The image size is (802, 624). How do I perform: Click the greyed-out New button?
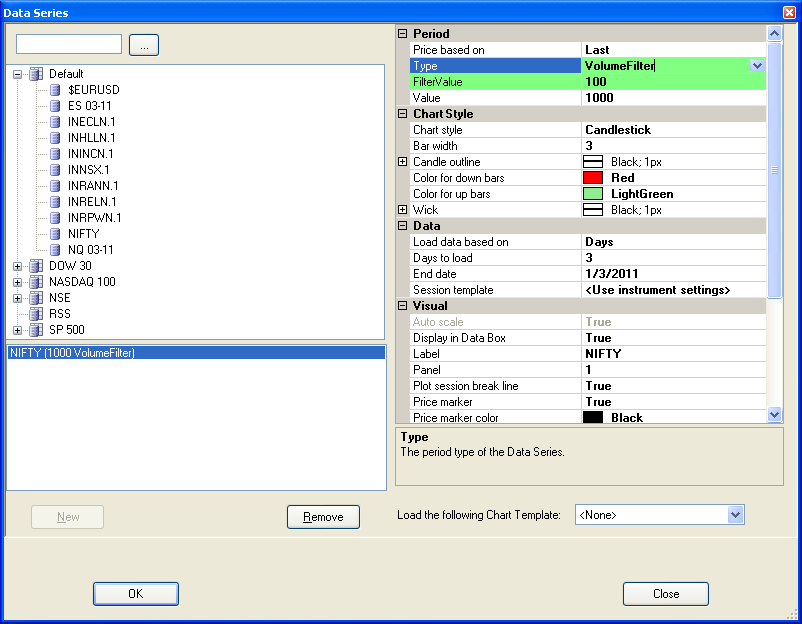tap(68, 517)
